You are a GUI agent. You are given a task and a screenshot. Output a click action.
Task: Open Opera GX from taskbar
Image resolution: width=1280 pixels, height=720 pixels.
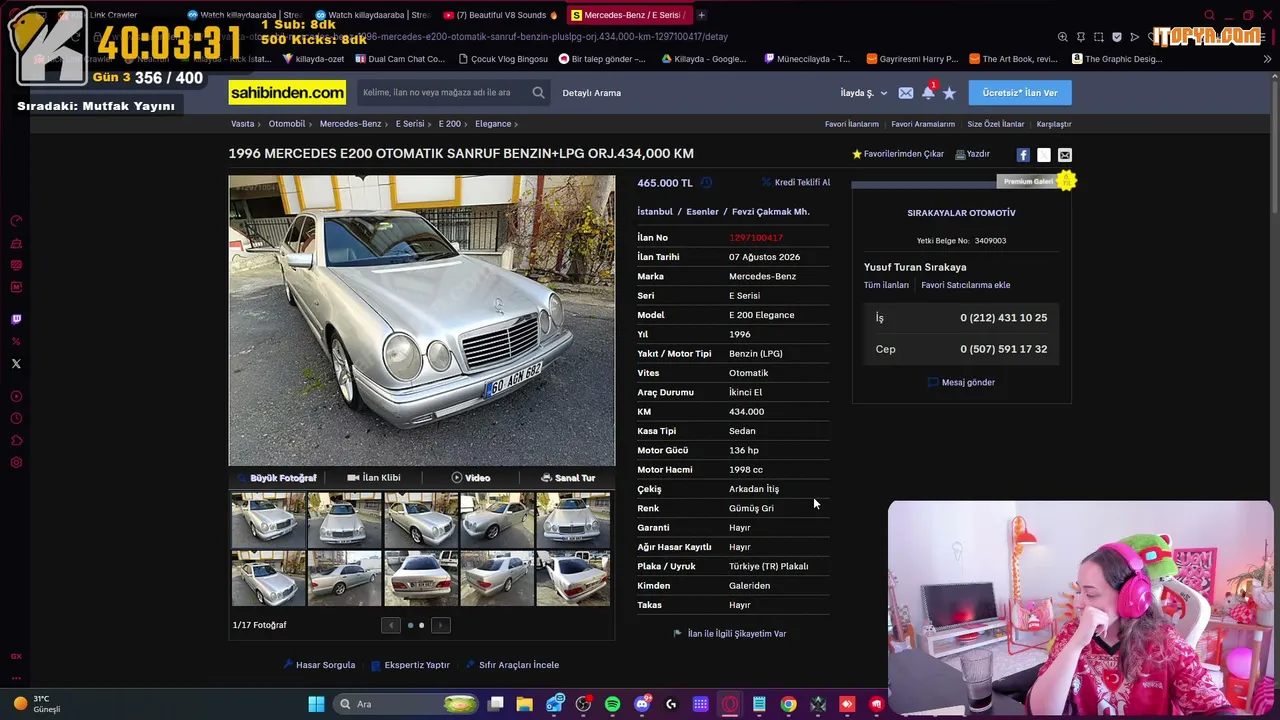730,704
